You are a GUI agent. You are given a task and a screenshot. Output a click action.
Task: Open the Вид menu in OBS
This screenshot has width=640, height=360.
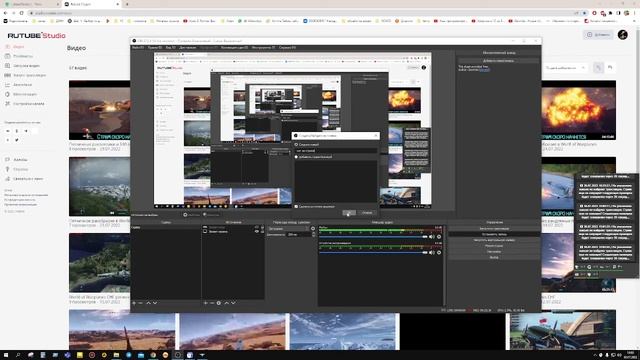pos(170,48)
